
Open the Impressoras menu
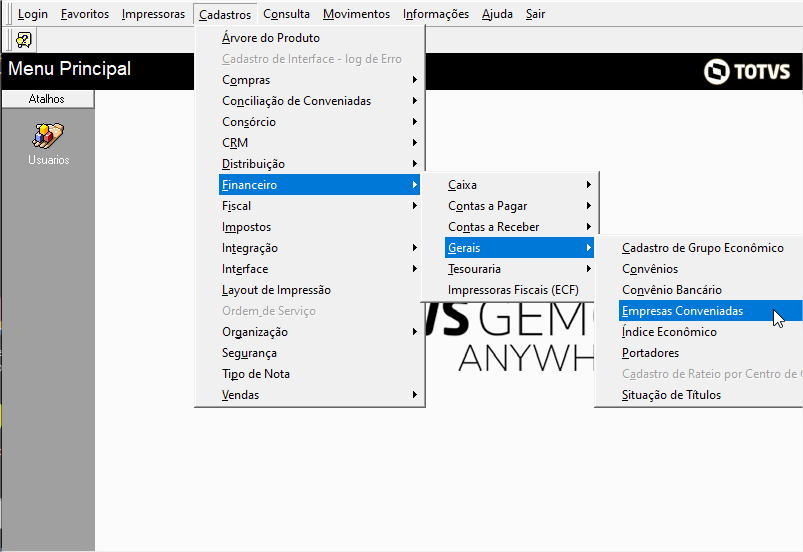pyautogui.click(x=153, y=14)
